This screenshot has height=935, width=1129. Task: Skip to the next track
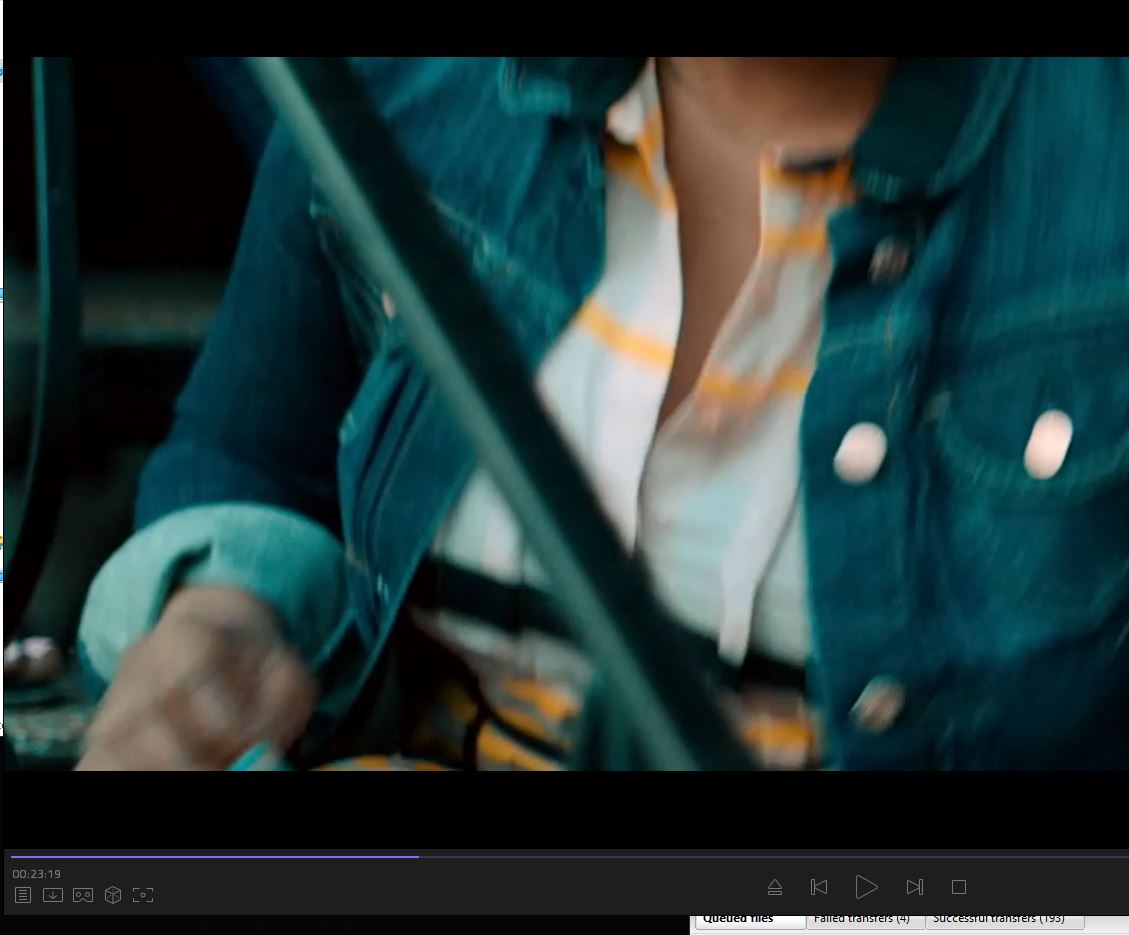[x=914, y=887]
